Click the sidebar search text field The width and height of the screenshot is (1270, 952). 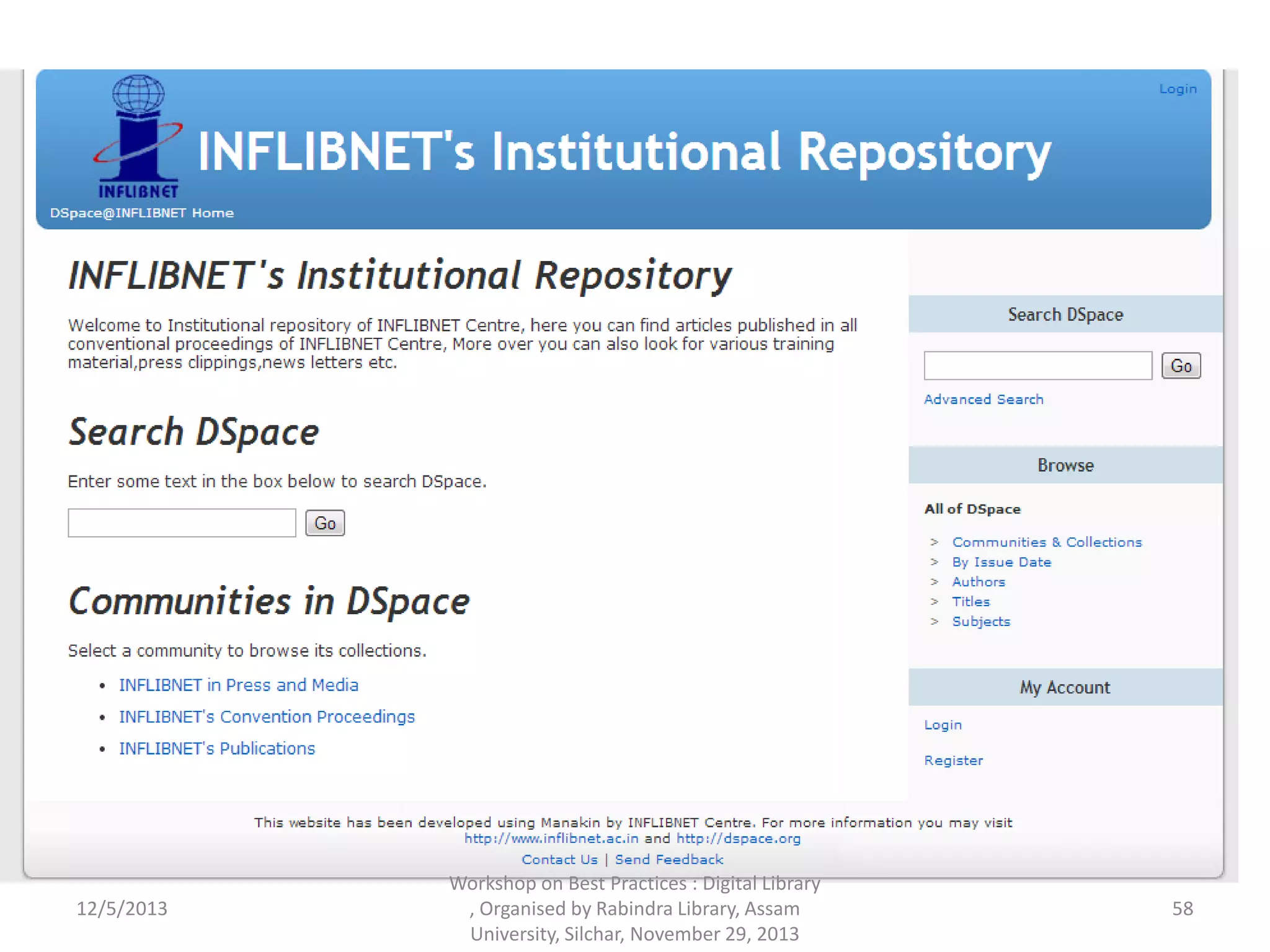(1037, 366)
